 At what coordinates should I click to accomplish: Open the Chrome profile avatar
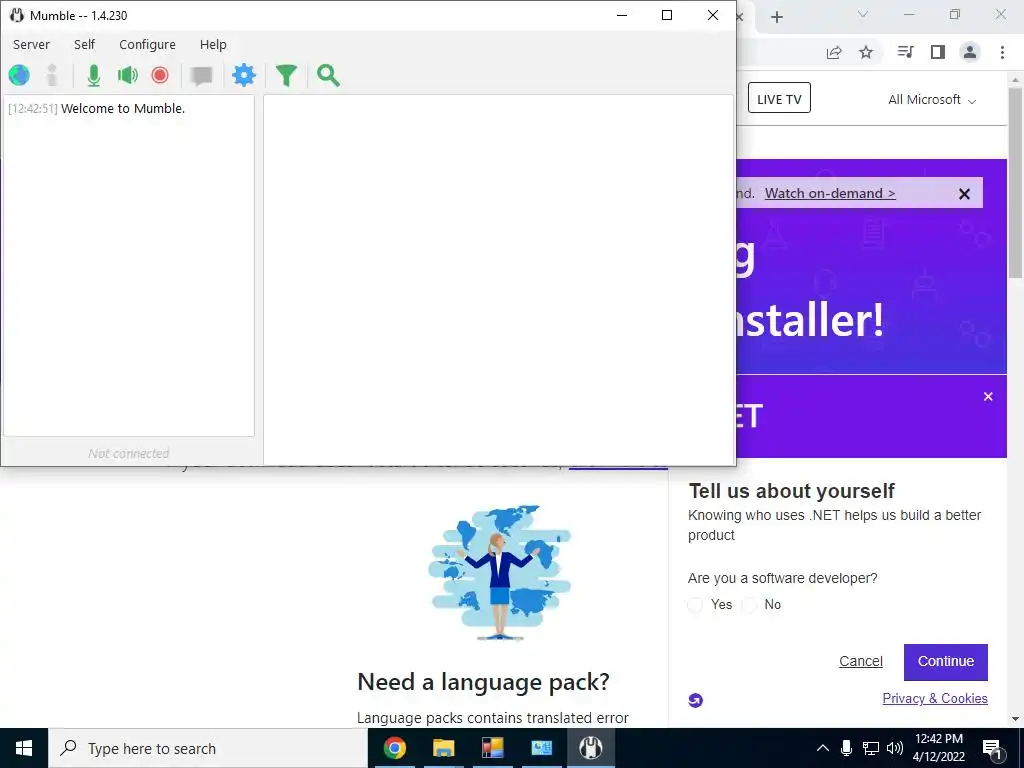(x=970, y=52)
